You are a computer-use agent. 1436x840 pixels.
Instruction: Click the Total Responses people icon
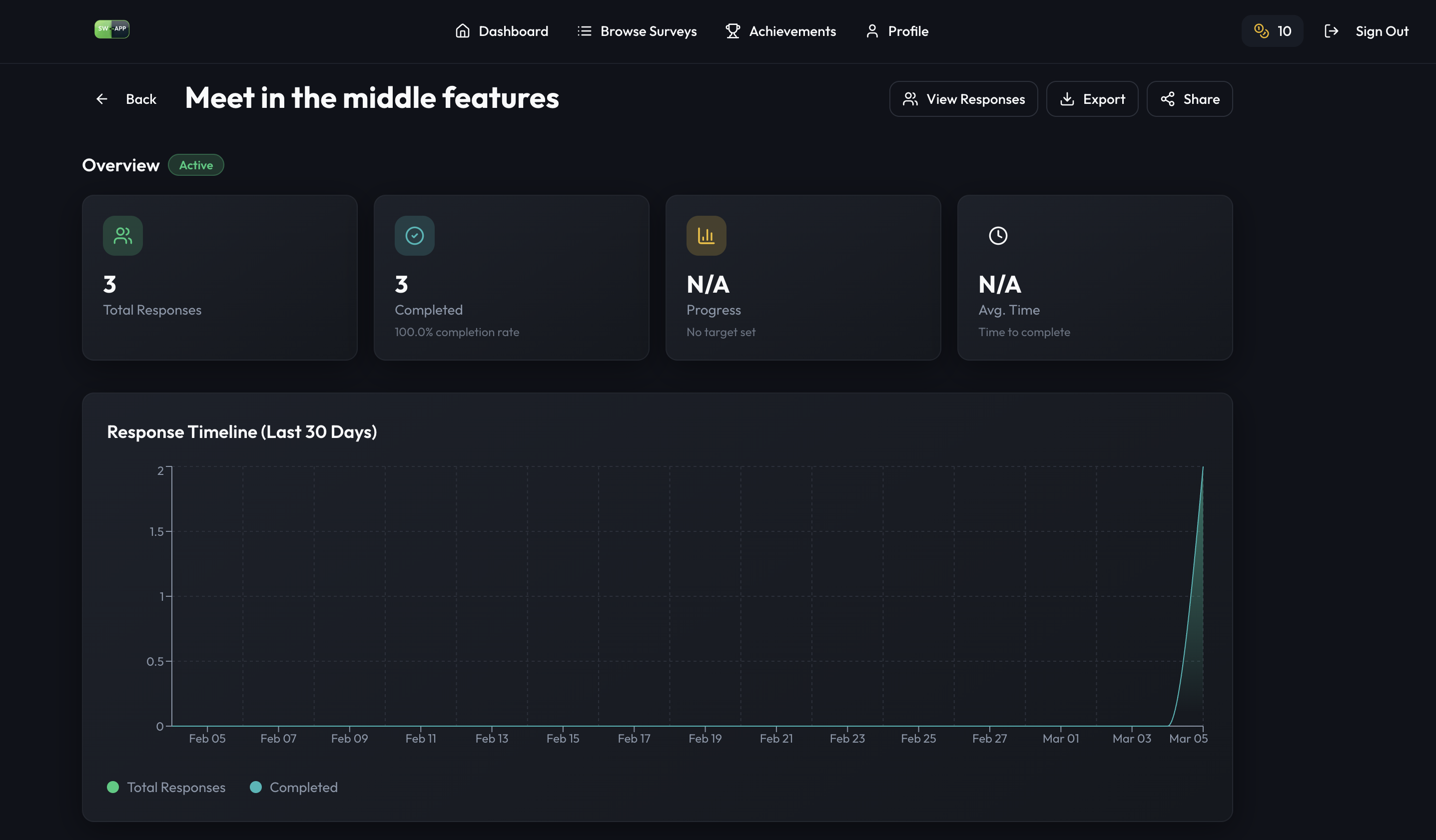[122, 236]
